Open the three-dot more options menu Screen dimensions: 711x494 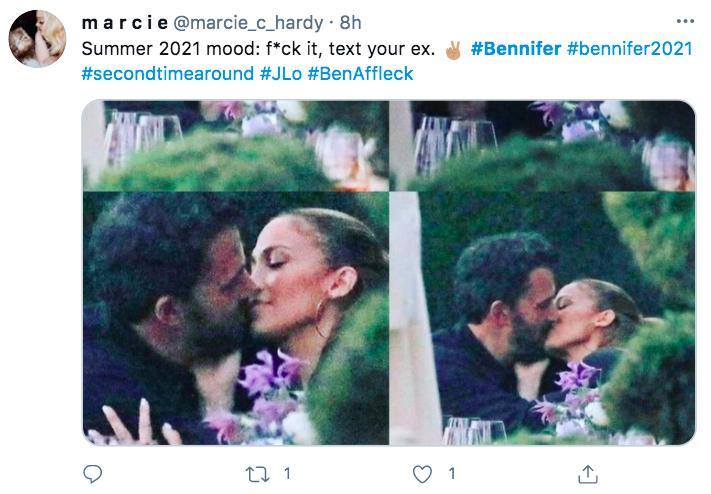coord(684,21)
